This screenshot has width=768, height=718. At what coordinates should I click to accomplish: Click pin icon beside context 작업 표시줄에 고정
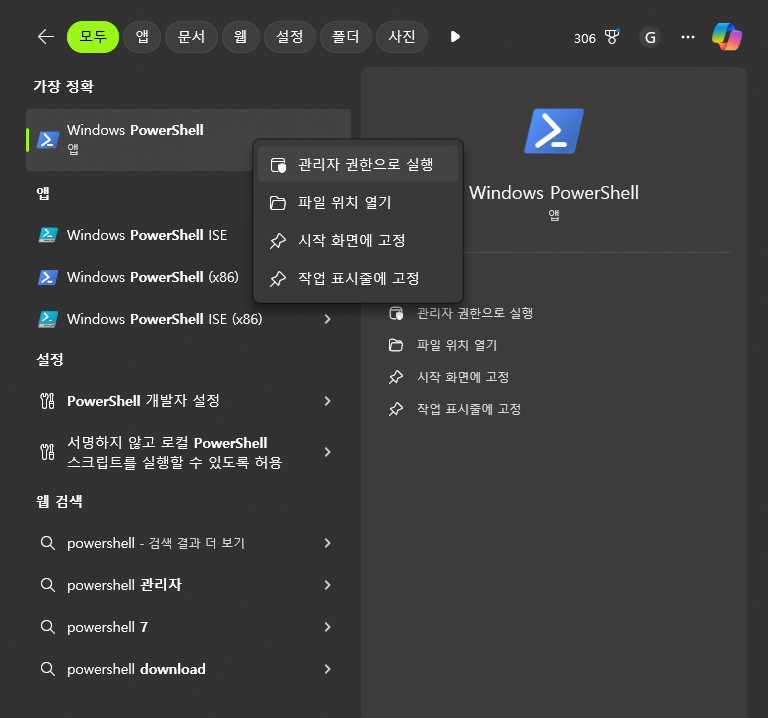click(278, 279)
